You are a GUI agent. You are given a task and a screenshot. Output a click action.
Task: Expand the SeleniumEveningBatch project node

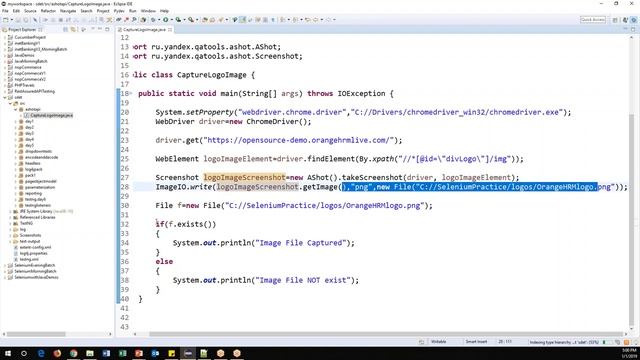tap(5, 265)
